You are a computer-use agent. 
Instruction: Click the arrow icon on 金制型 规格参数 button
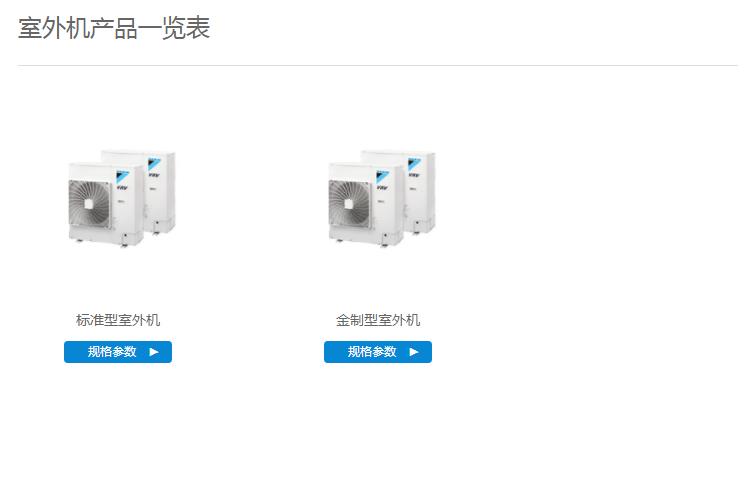click(414, 352)
